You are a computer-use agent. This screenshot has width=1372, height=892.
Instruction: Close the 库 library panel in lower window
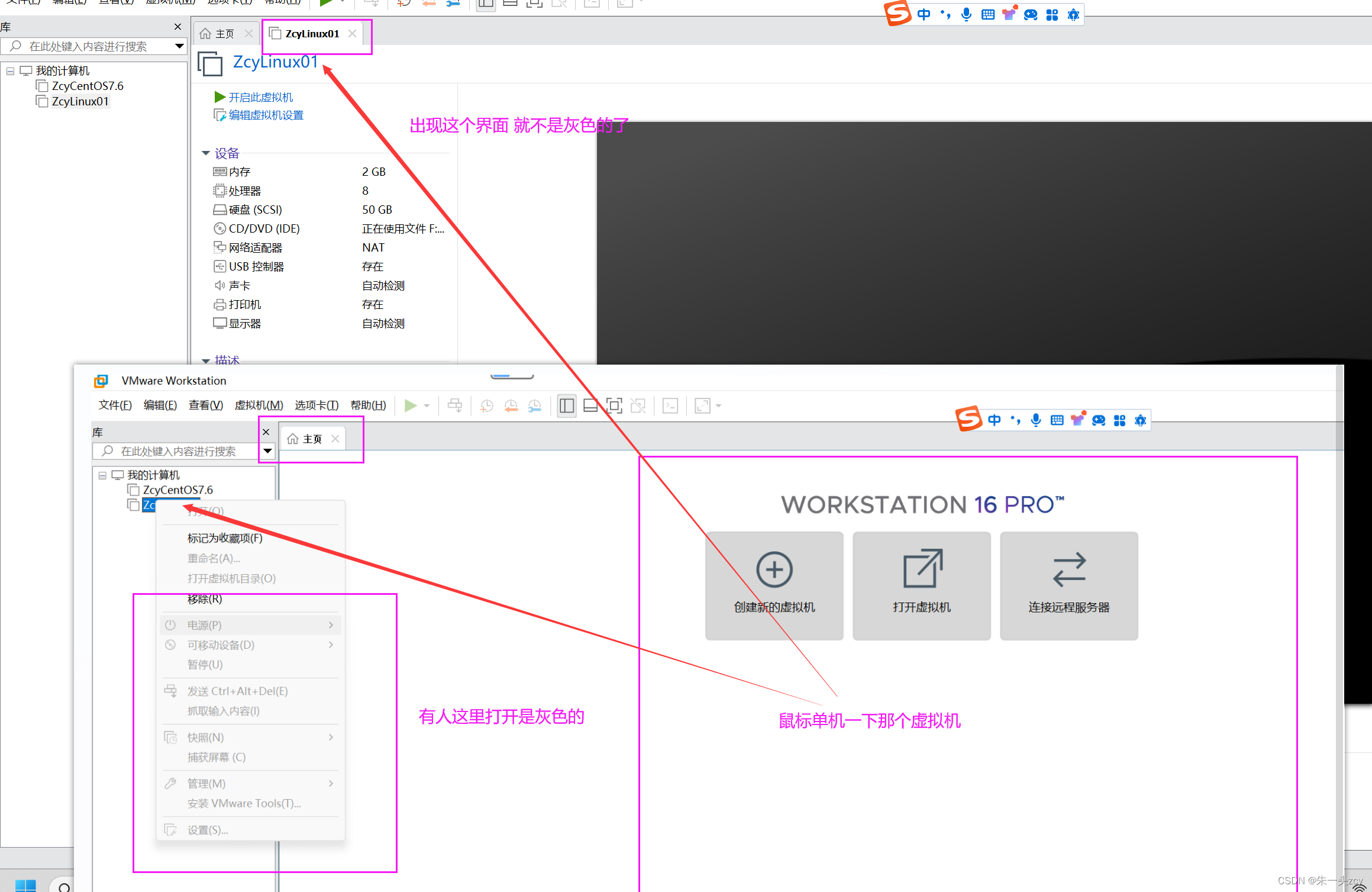click(x=266, y=432)
